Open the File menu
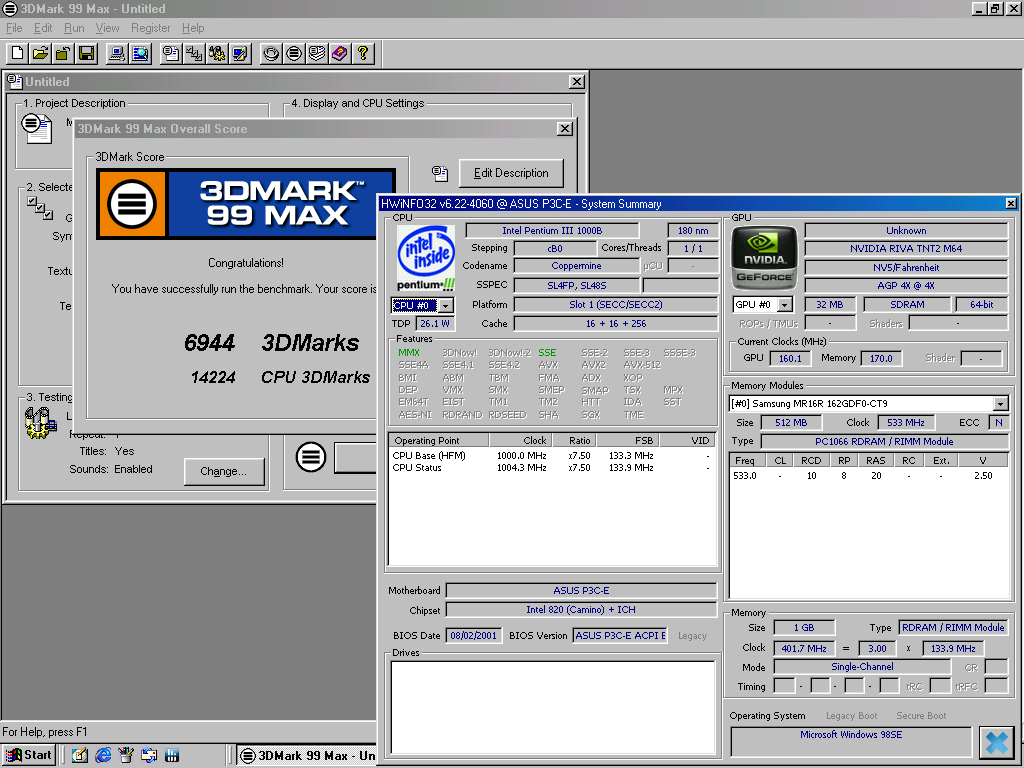The image size is (1024, 768). 14,28
